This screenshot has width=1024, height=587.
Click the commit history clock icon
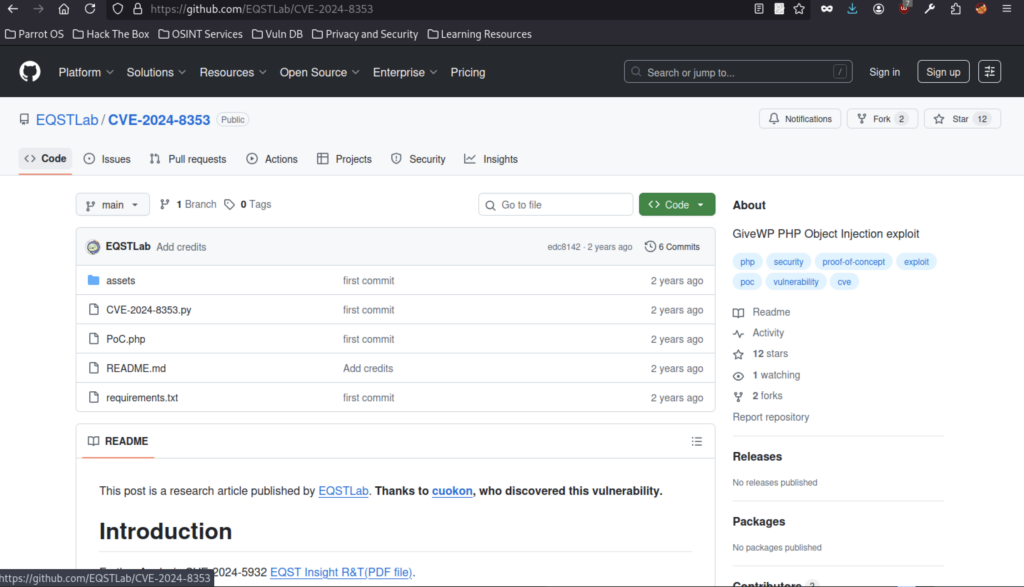[651, 247]
